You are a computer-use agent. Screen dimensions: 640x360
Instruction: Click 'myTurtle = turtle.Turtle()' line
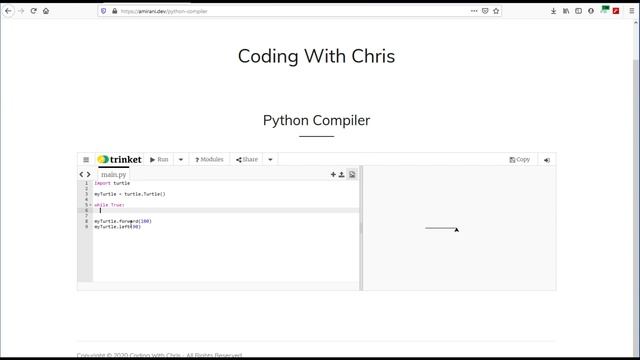click(x=130, y=194)
